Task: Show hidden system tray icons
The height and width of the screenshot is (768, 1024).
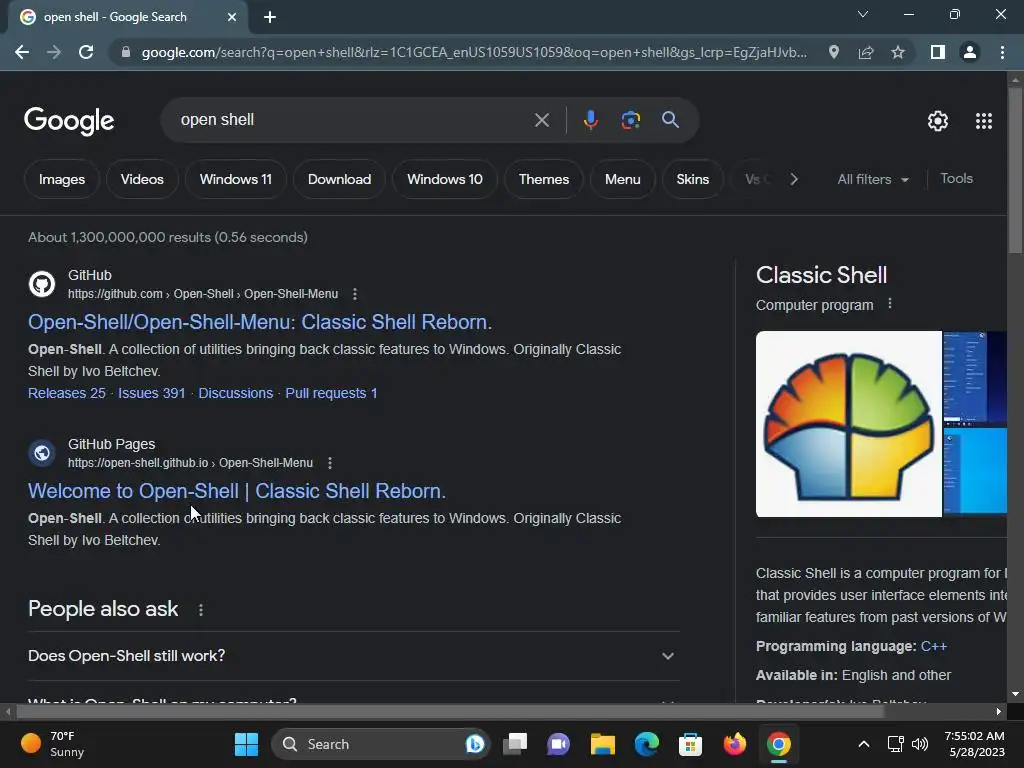Action: (863, 744)
